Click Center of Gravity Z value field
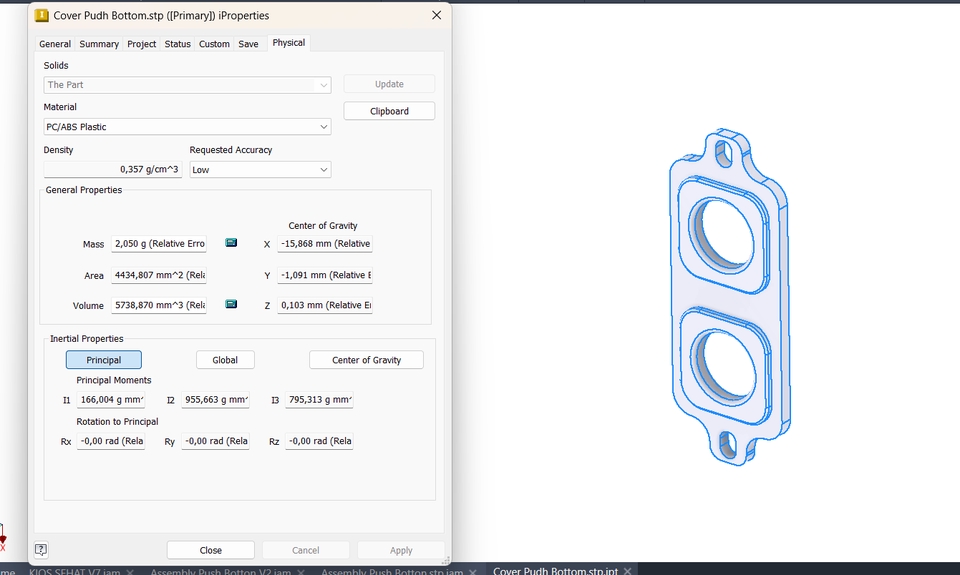 (324, 305)
